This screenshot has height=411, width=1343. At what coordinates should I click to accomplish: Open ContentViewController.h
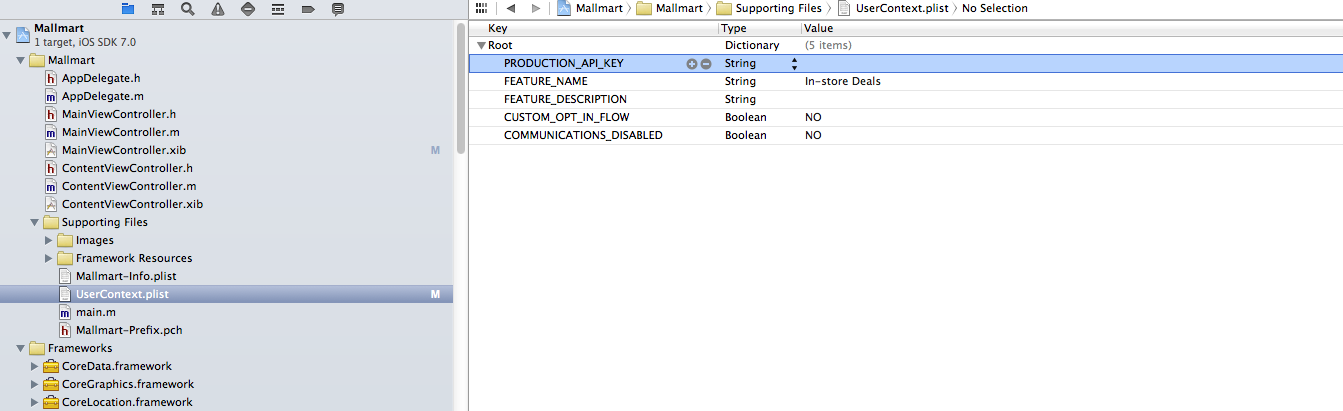tap(127, 168)
